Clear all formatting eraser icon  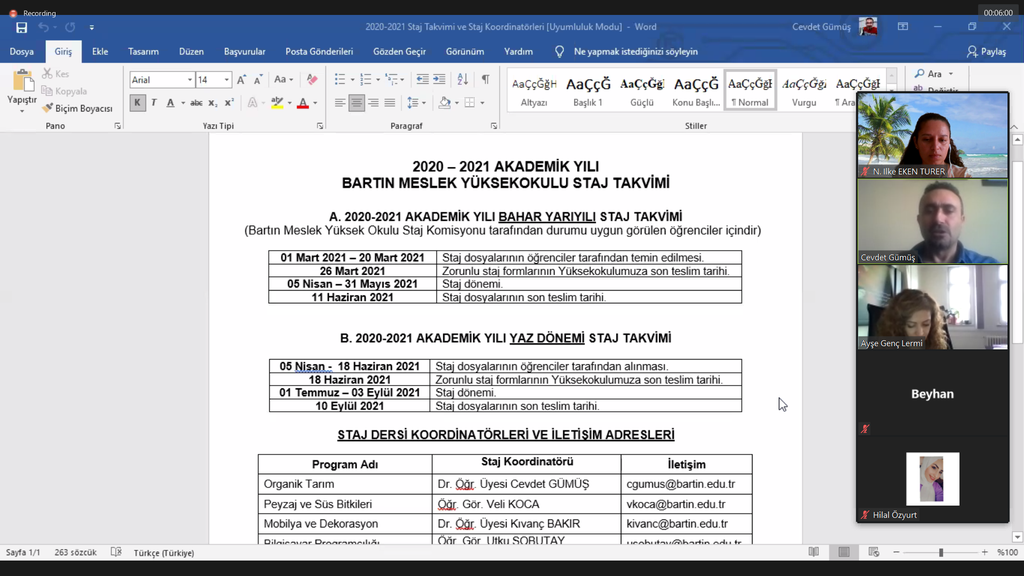pos(312,80)
